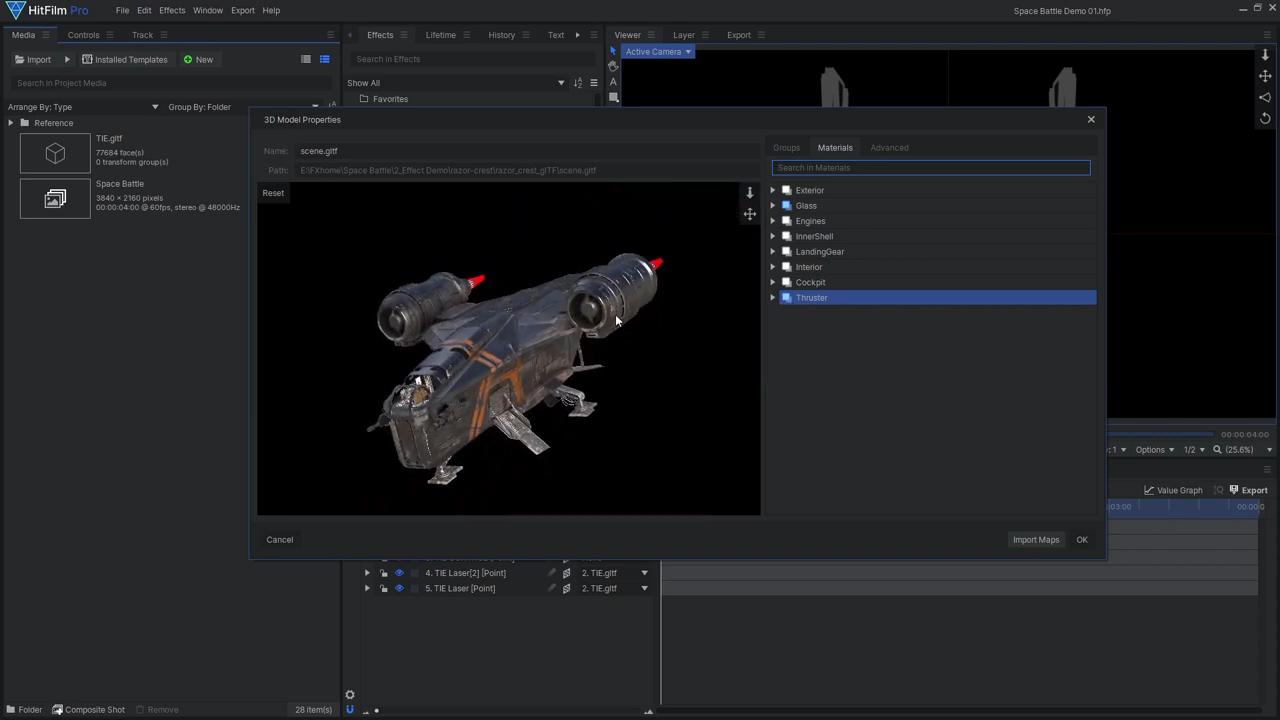Select the text tool in Viewer
This screenshot has height=720, width=1280.
tap(613, 82)
